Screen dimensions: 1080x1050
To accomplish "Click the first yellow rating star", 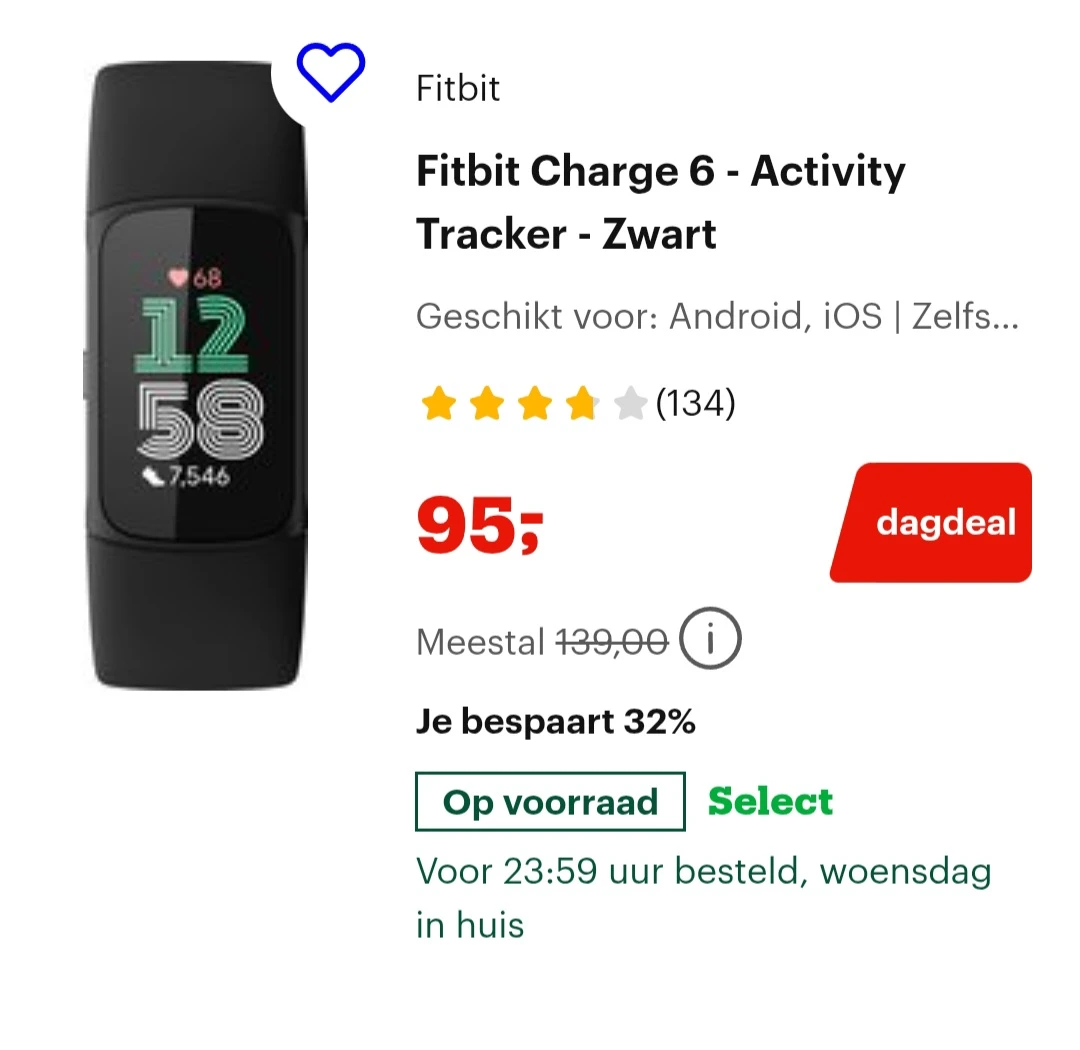I will 439,404.
